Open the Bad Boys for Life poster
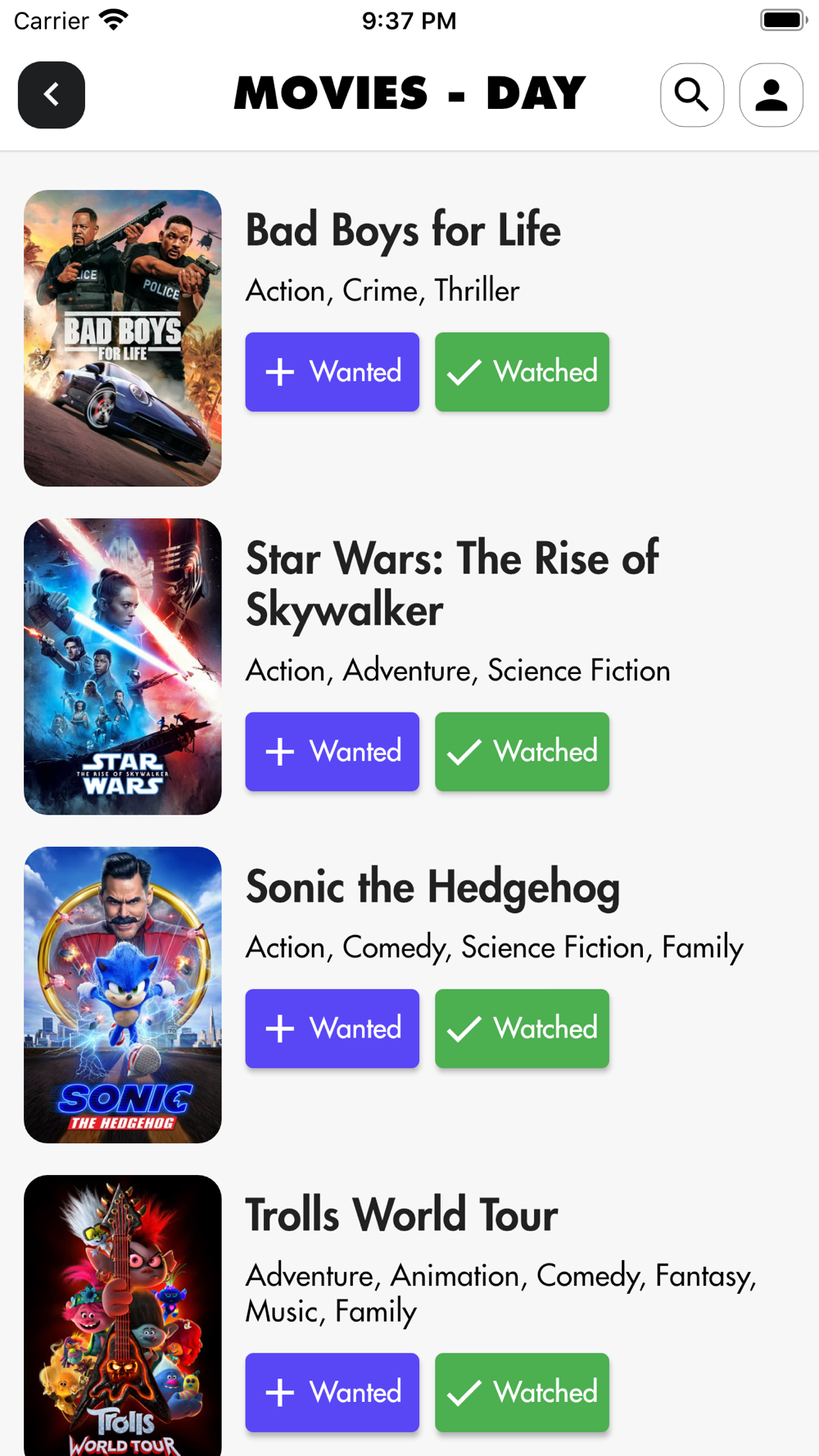 click(123, 338)
